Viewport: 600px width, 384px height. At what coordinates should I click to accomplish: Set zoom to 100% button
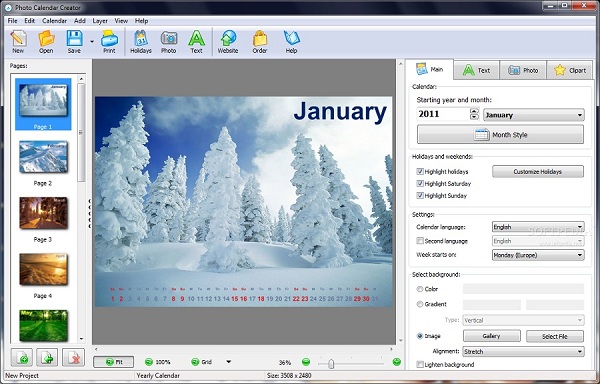click(x=158, y=362)
